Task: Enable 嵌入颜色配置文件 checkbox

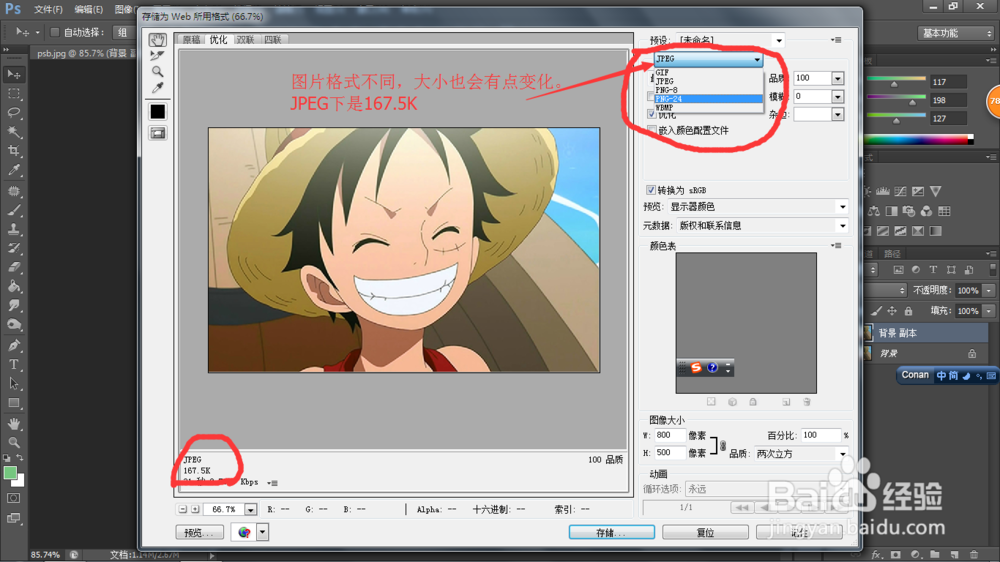Action: (x=651, y=130)
